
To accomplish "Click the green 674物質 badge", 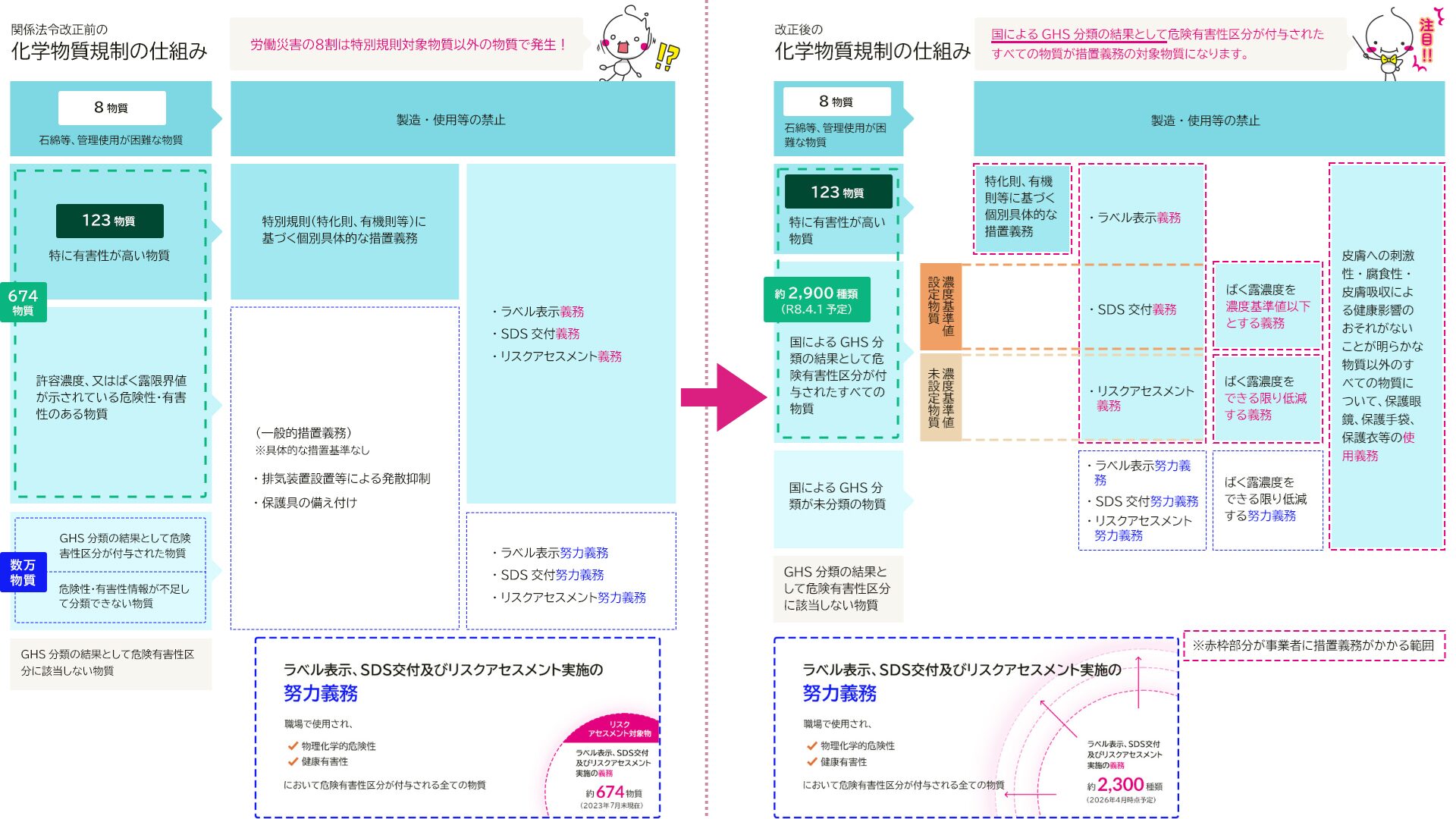I will click(24, 302).
